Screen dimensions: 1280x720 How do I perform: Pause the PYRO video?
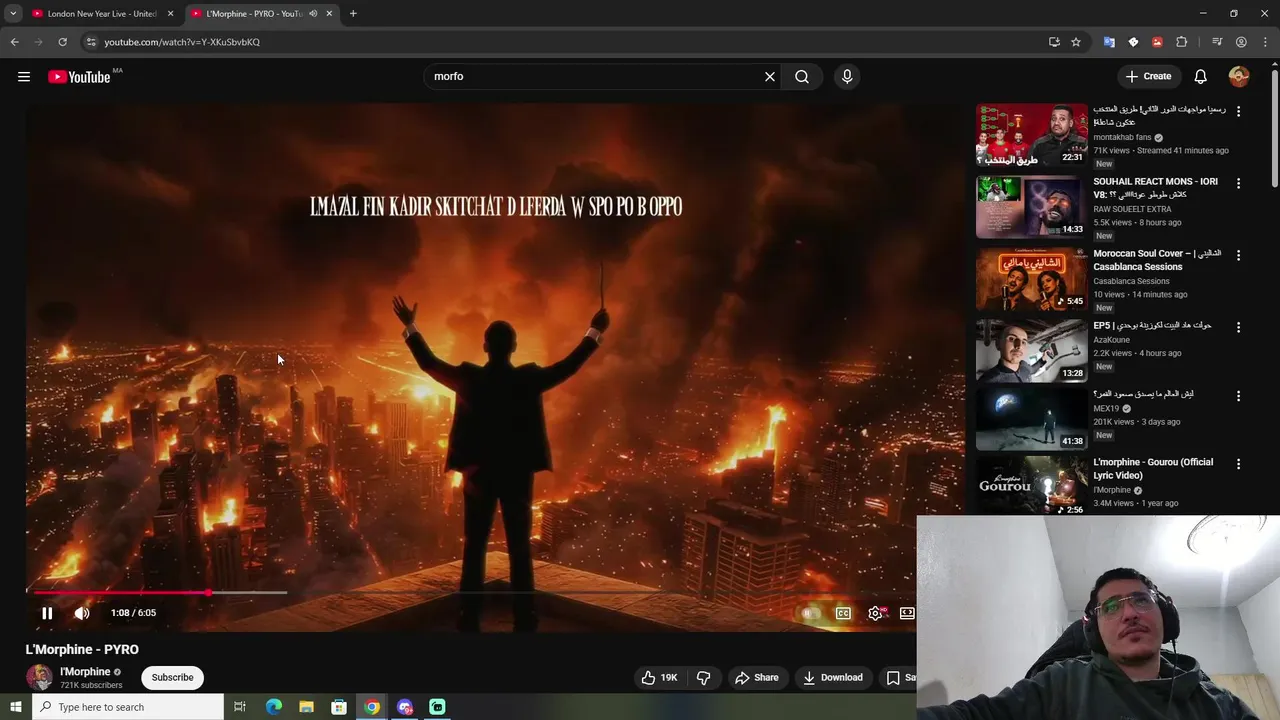point(47,613)
